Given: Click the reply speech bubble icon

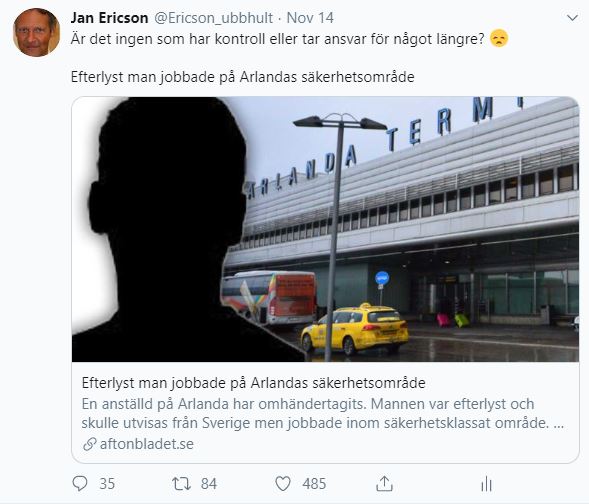Looking at the screenshot, I should tap(80, 483).
